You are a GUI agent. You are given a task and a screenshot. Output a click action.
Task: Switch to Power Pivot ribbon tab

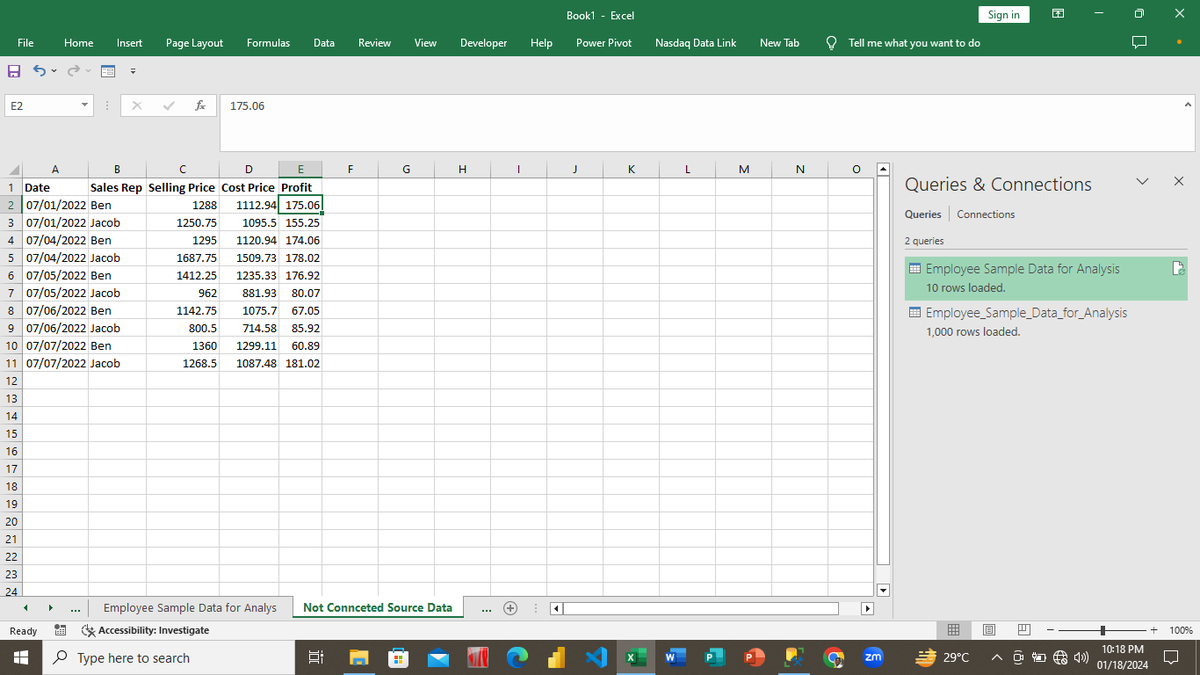pyautogui.click(x=604, y=43)
